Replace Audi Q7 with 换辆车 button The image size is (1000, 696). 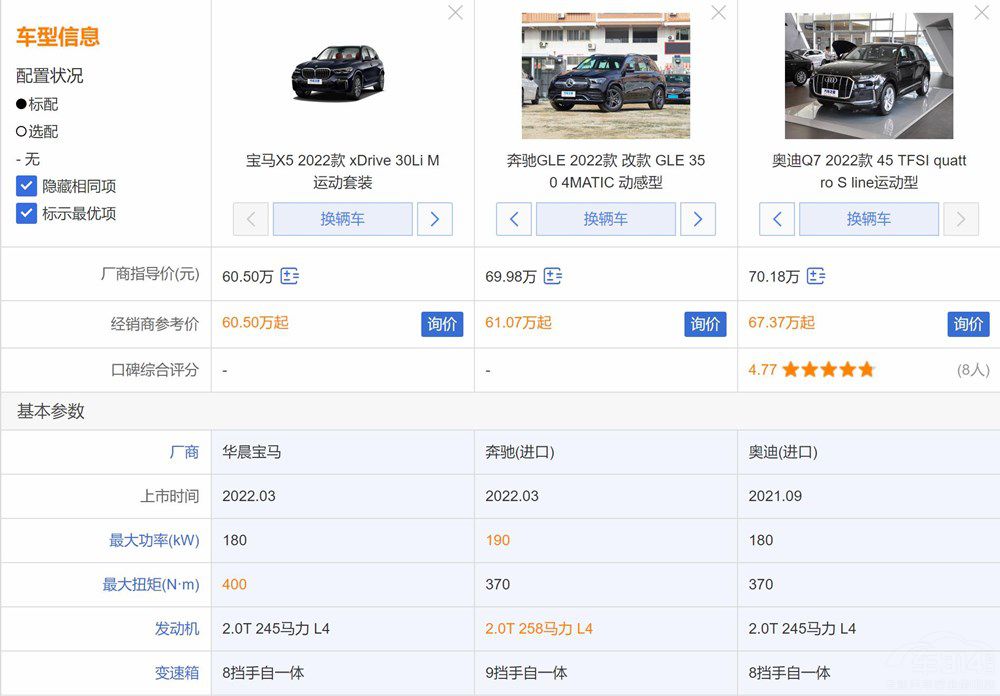pyautogui.click(x=868, y=219)
